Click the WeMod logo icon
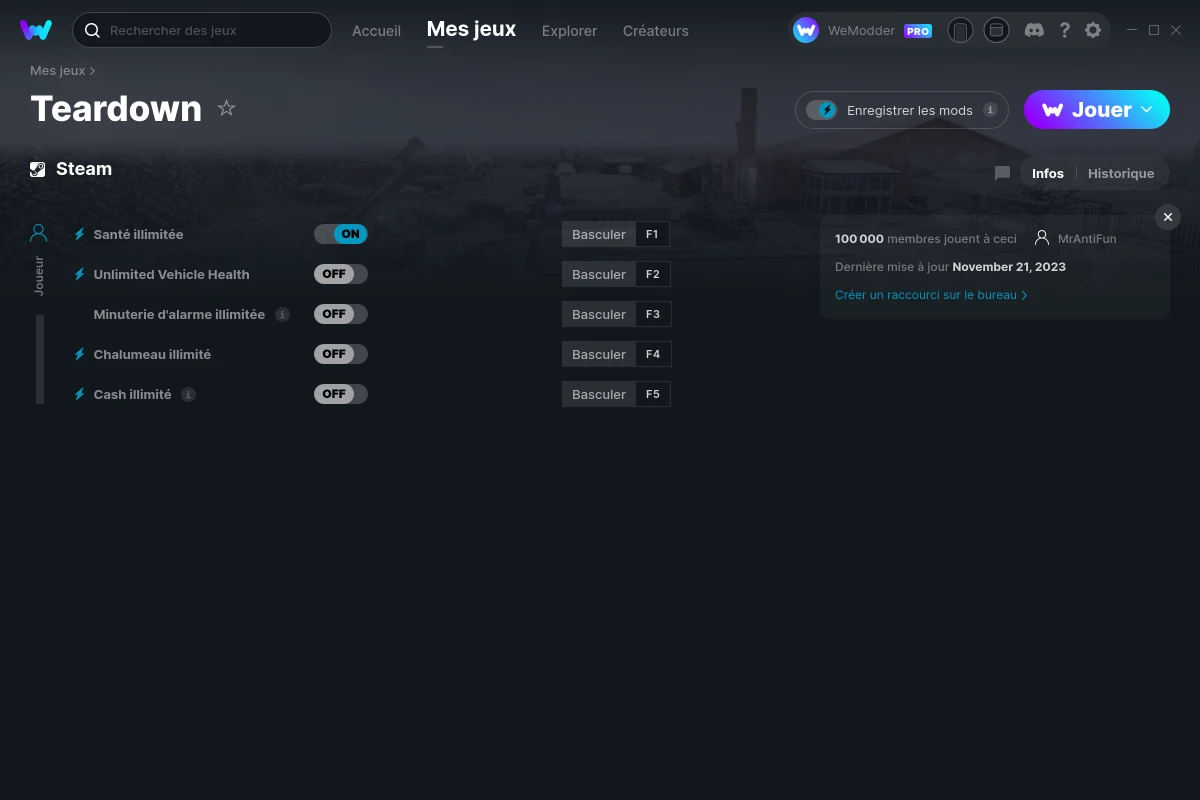 point(36,30)
